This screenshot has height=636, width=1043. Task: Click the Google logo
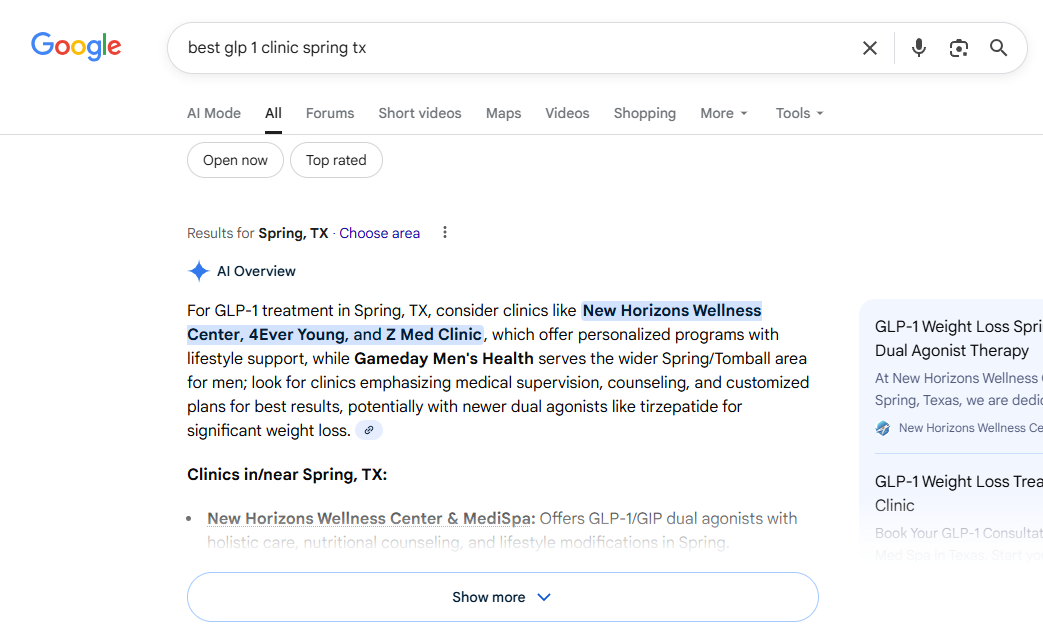click(x=76, y=47)
